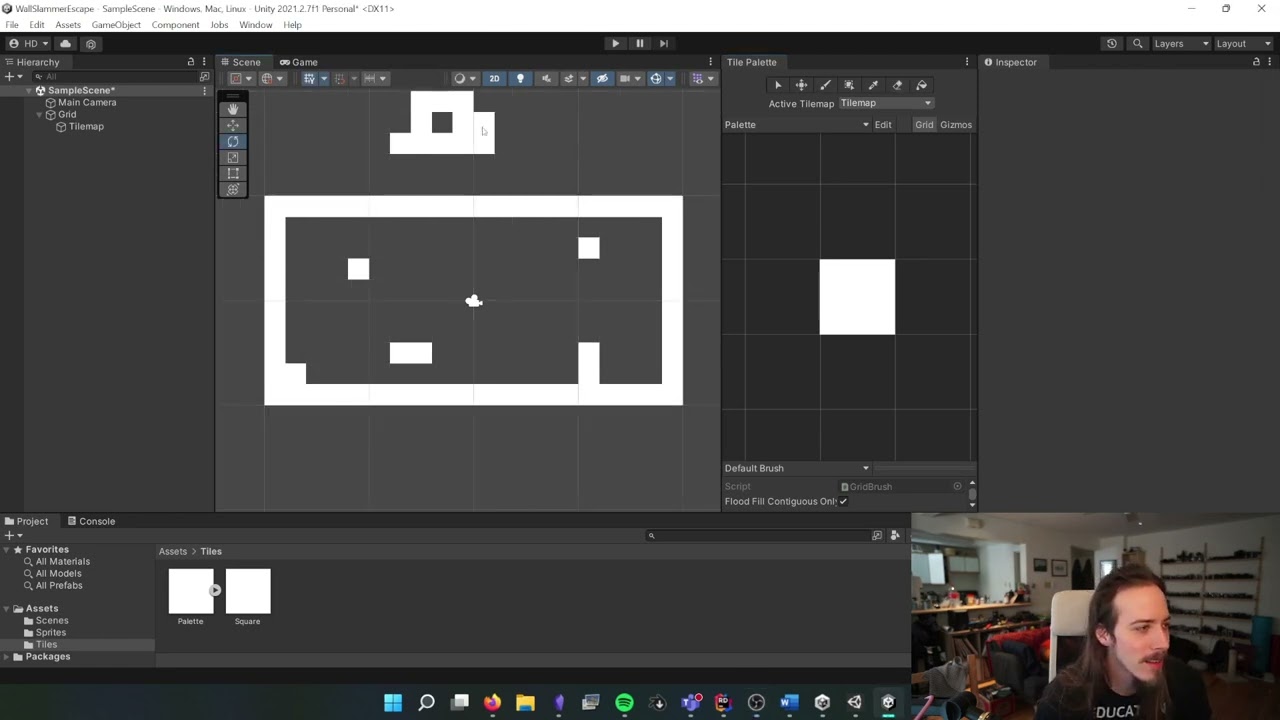Click the Play button
This screenshot has width=1280, height=720.
[x=615, y=43]
